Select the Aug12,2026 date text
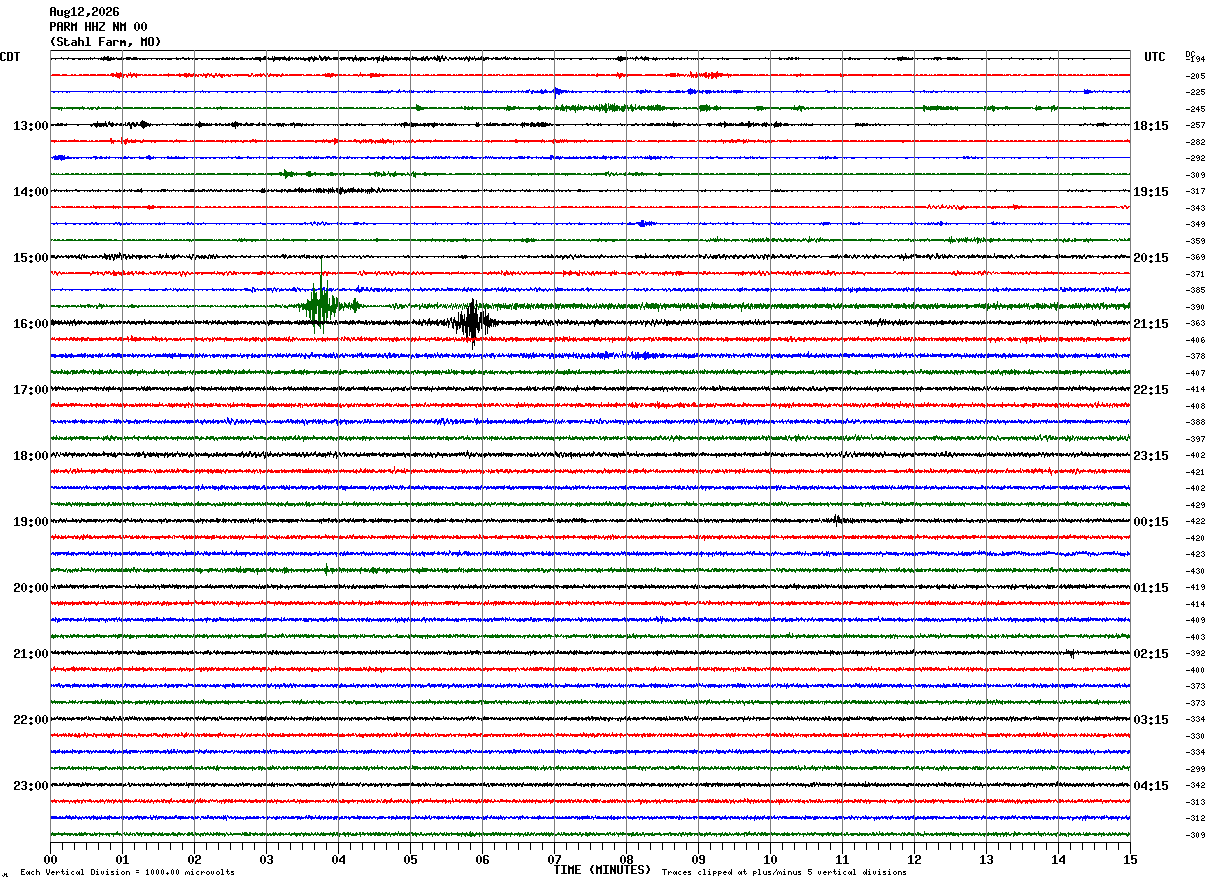1210x886 pixels. coord(84,12)
